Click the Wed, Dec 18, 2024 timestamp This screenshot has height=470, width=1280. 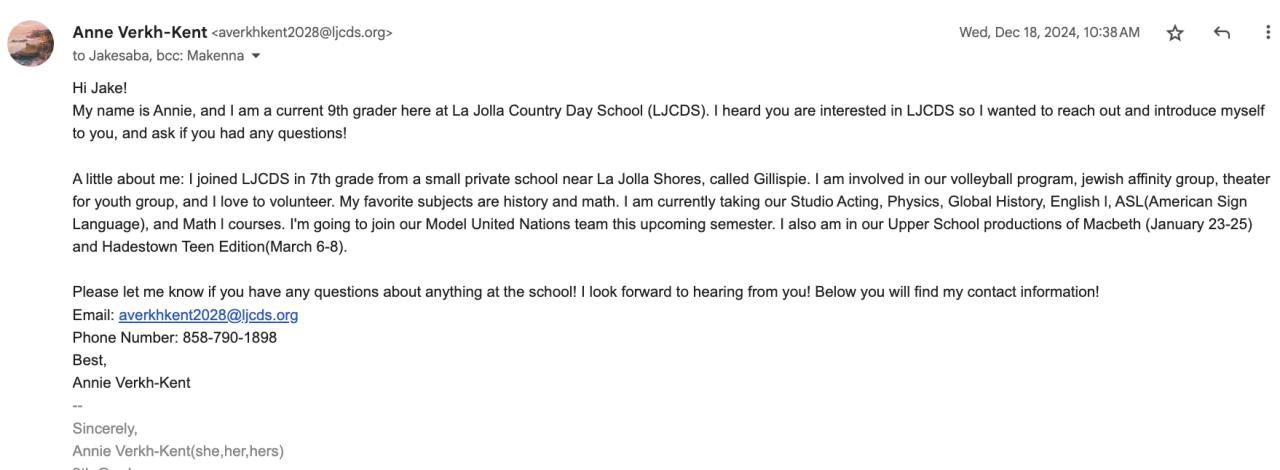[1049, 33]
